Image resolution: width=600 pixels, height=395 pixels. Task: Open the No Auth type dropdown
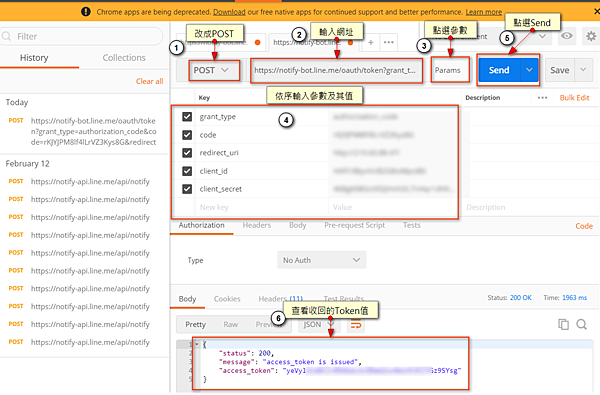click(x=321, y=260)
